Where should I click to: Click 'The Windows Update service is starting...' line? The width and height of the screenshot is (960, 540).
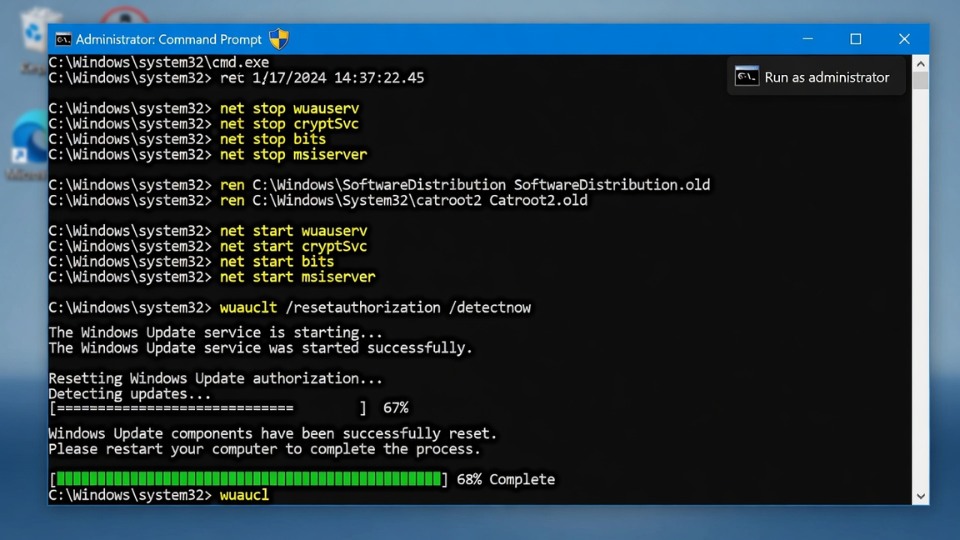point(216,332)
